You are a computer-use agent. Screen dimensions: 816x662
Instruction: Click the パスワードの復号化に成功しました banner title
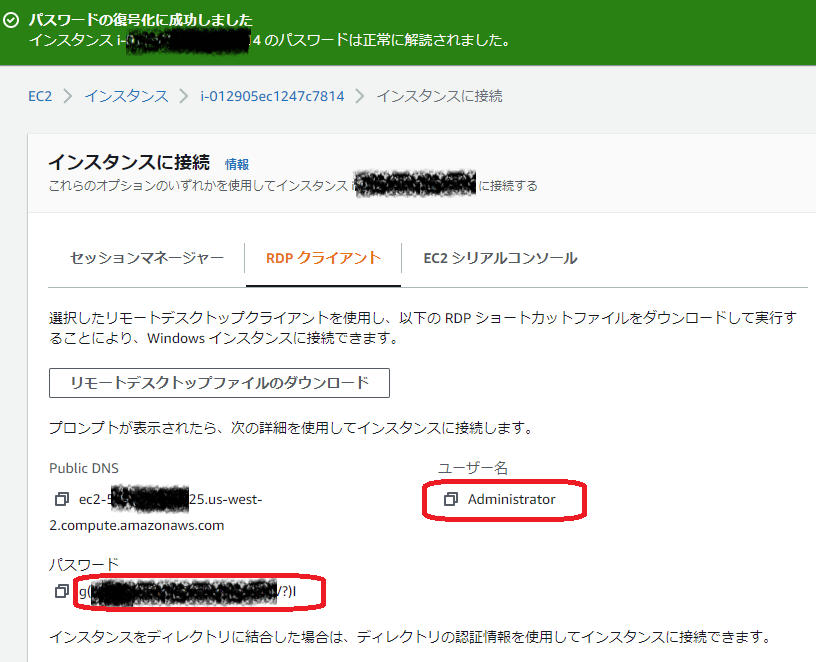[140, 20]
